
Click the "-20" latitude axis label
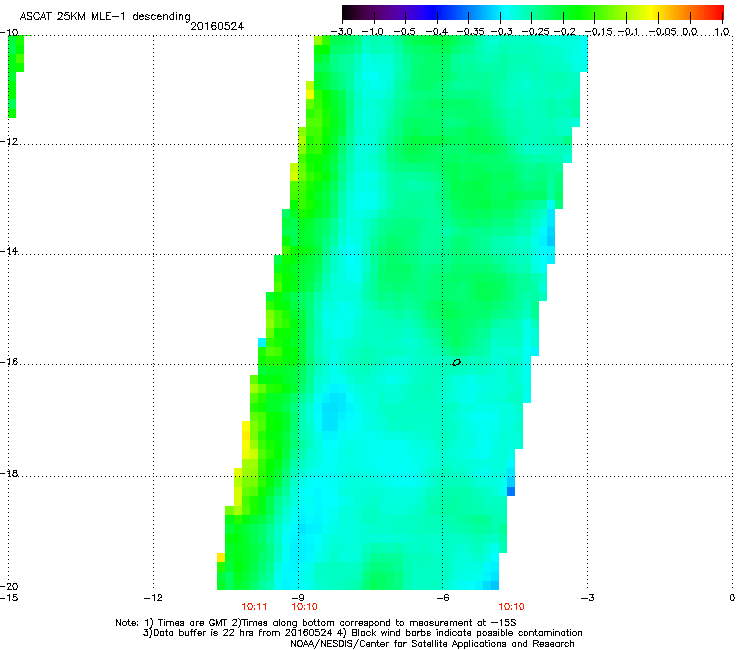coord(9,586)
